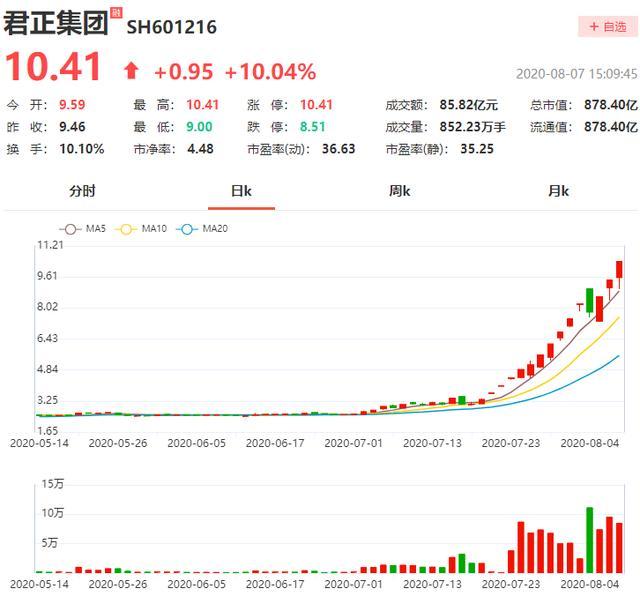Click the price change +0.95
Screen dimensions: 640x611
(184, 71)
